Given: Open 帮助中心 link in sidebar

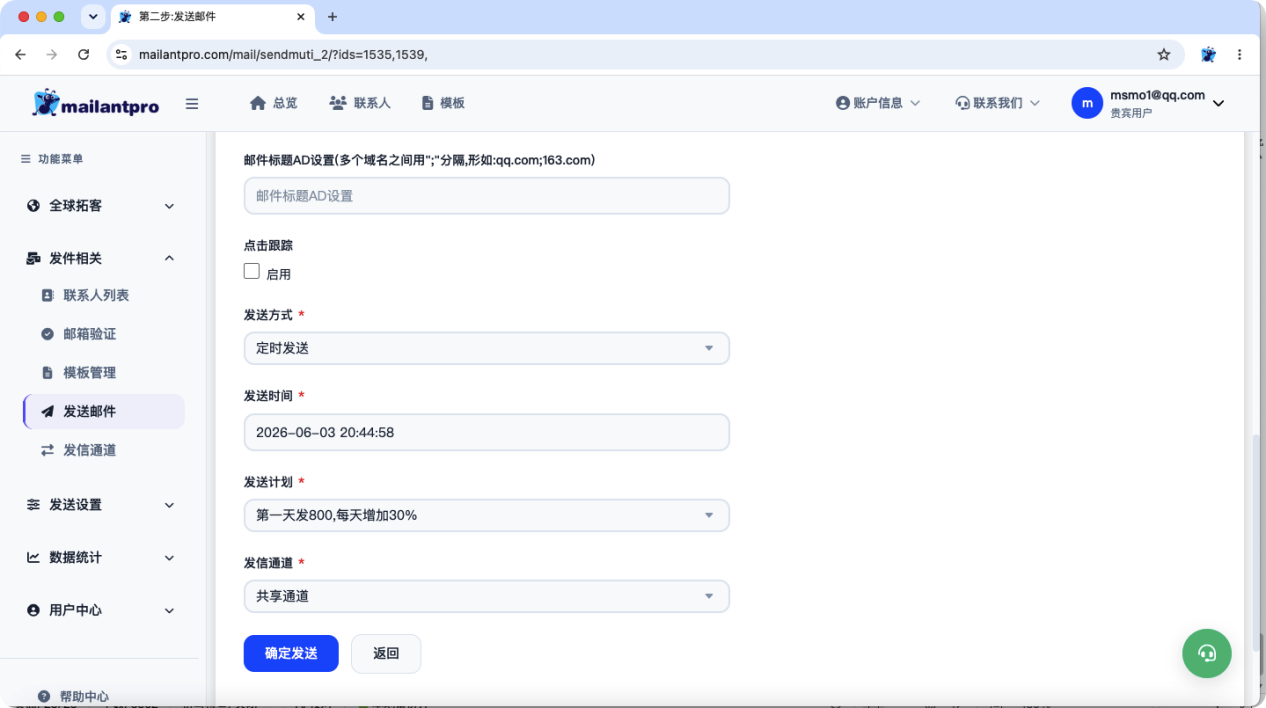Looking at the screenshot, I should tap(84, 696).
